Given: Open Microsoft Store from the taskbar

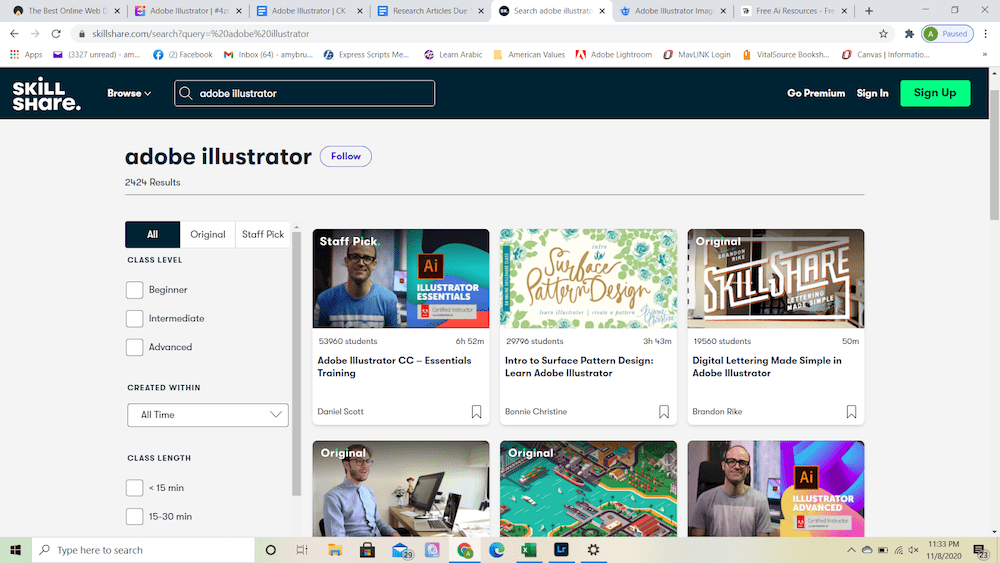Looking at the screenshot, I should point(367,550).
